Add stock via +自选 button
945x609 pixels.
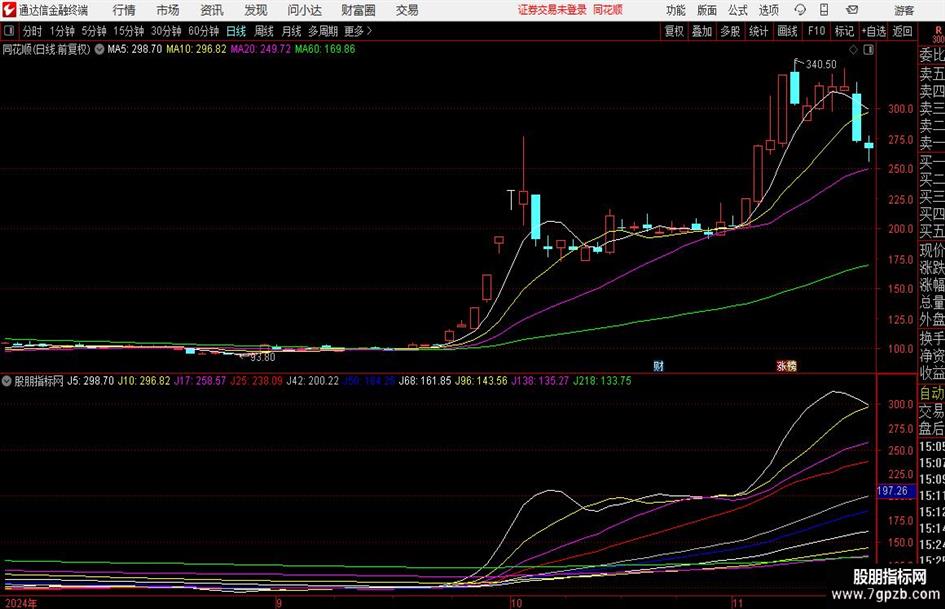point(873,31)
